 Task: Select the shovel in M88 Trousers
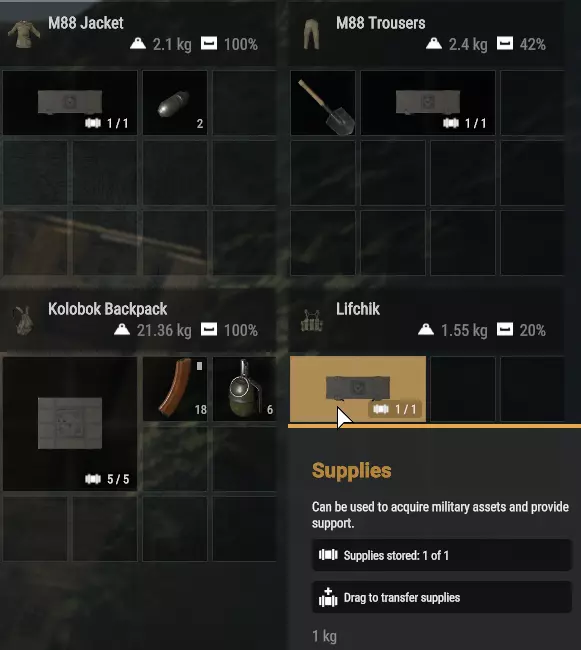(323, 103)
